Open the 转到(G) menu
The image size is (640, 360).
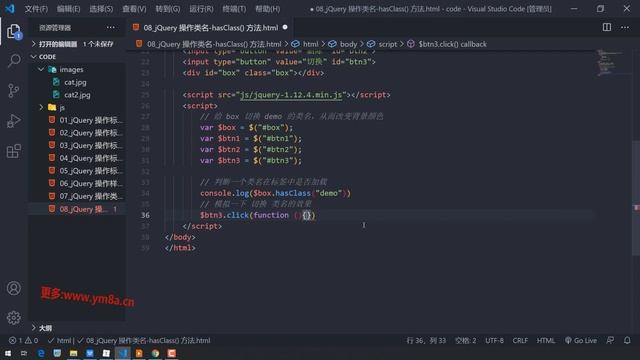coord(167,9)
